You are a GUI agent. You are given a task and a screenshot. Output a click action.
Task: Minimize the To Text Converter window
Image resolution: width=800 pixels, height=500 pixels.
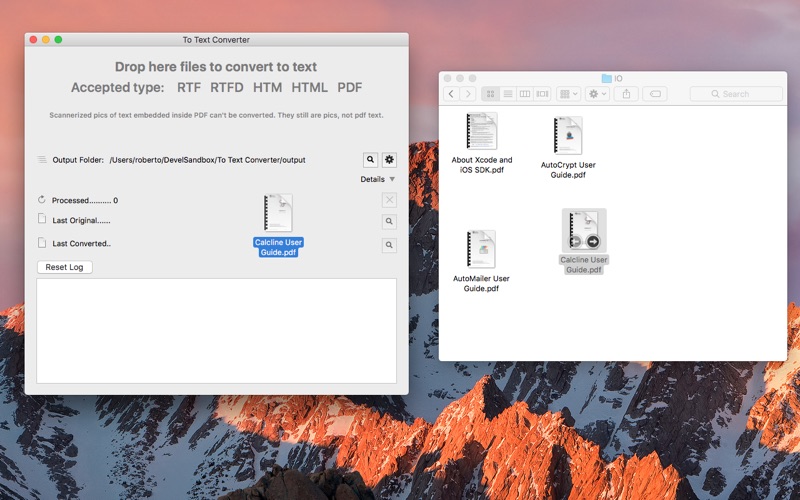coord(46,39)
